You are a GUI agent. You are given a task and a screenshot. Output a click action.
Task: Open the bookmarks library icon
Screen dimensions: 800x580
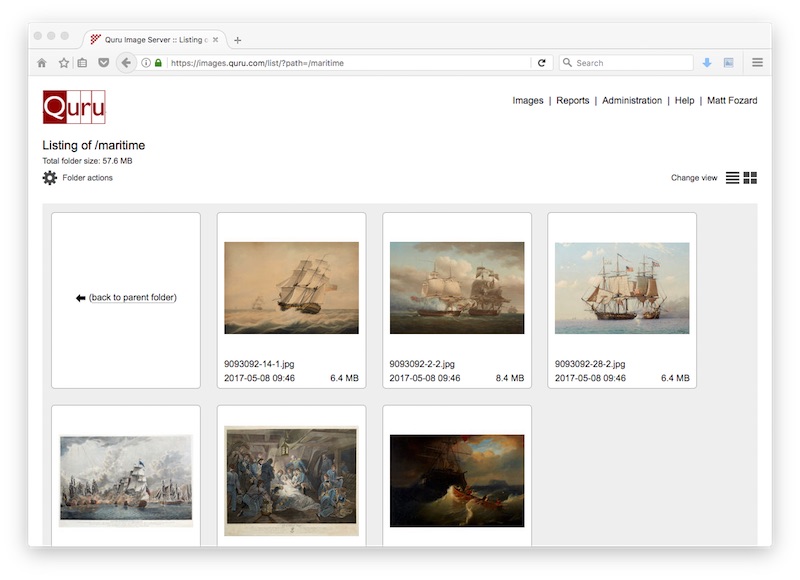click(x=82, y=63)
